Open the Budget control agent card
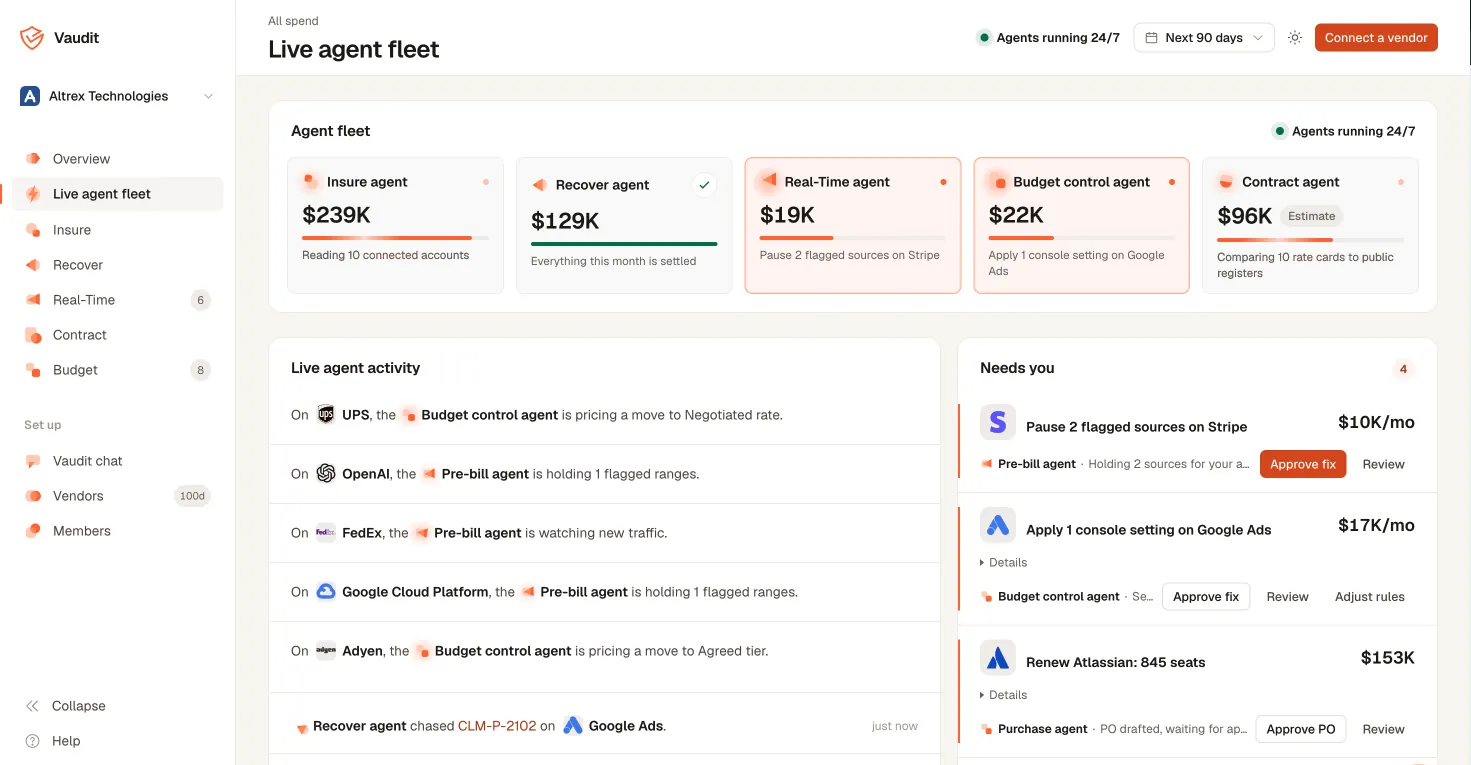 coord(1081,225)
